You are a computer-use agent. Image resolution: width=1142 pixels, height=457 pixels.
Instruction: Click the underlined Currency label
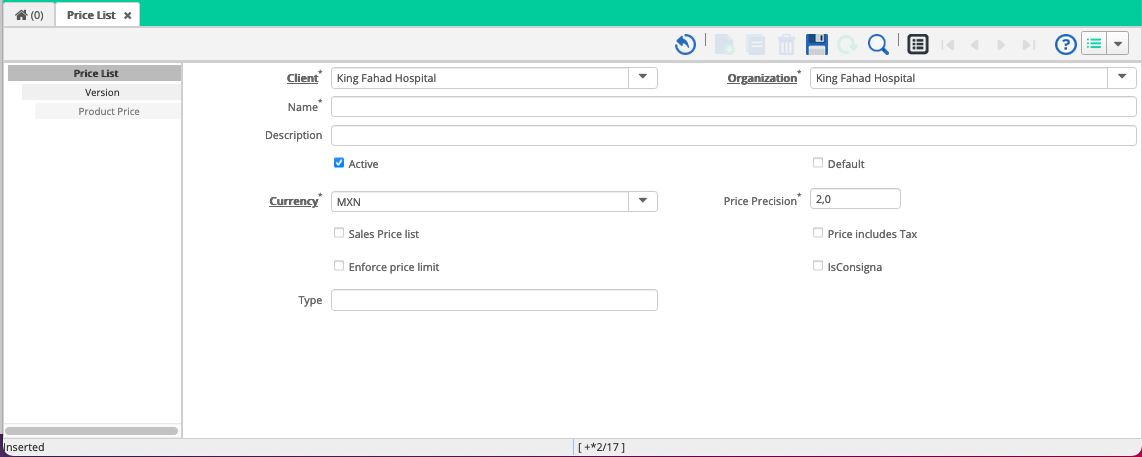294,201
